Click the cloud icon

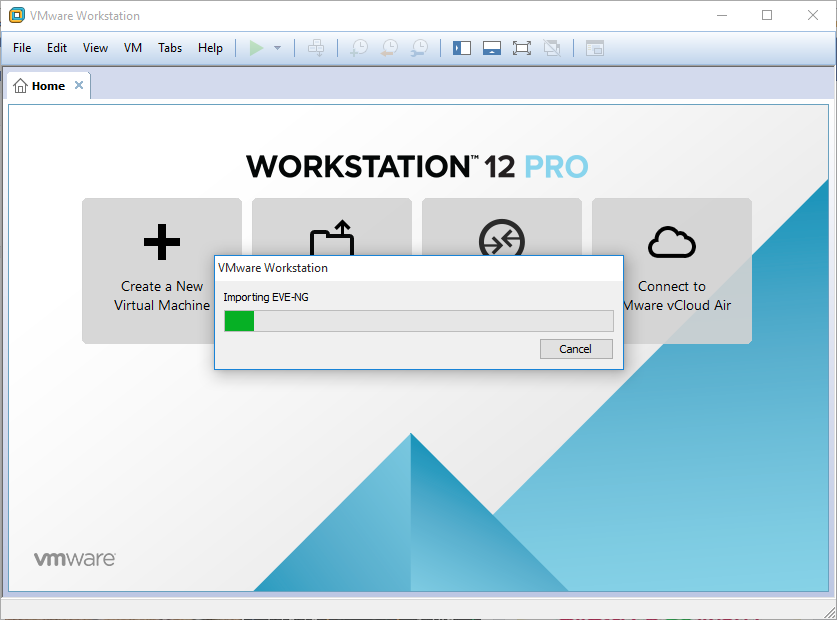click(x=672, y=242)
